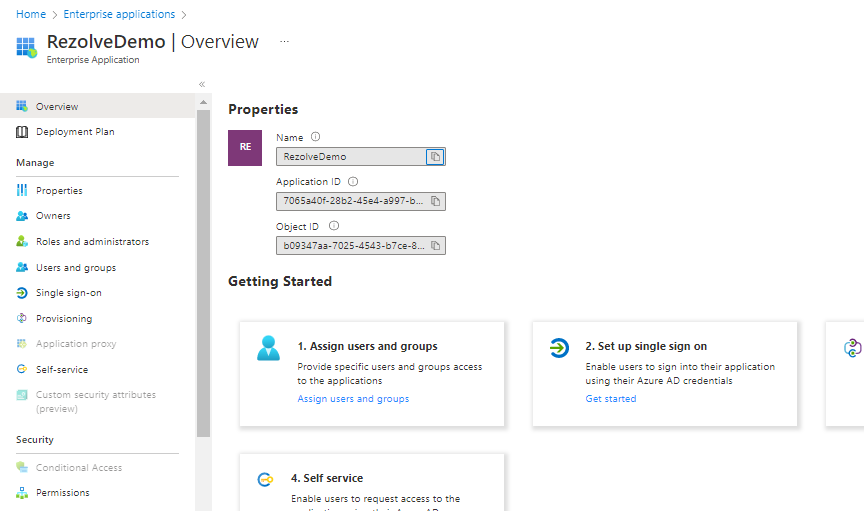864x511 pixels.
Task: Open Custom security attributes (preview)
Action: coord(97,401)
